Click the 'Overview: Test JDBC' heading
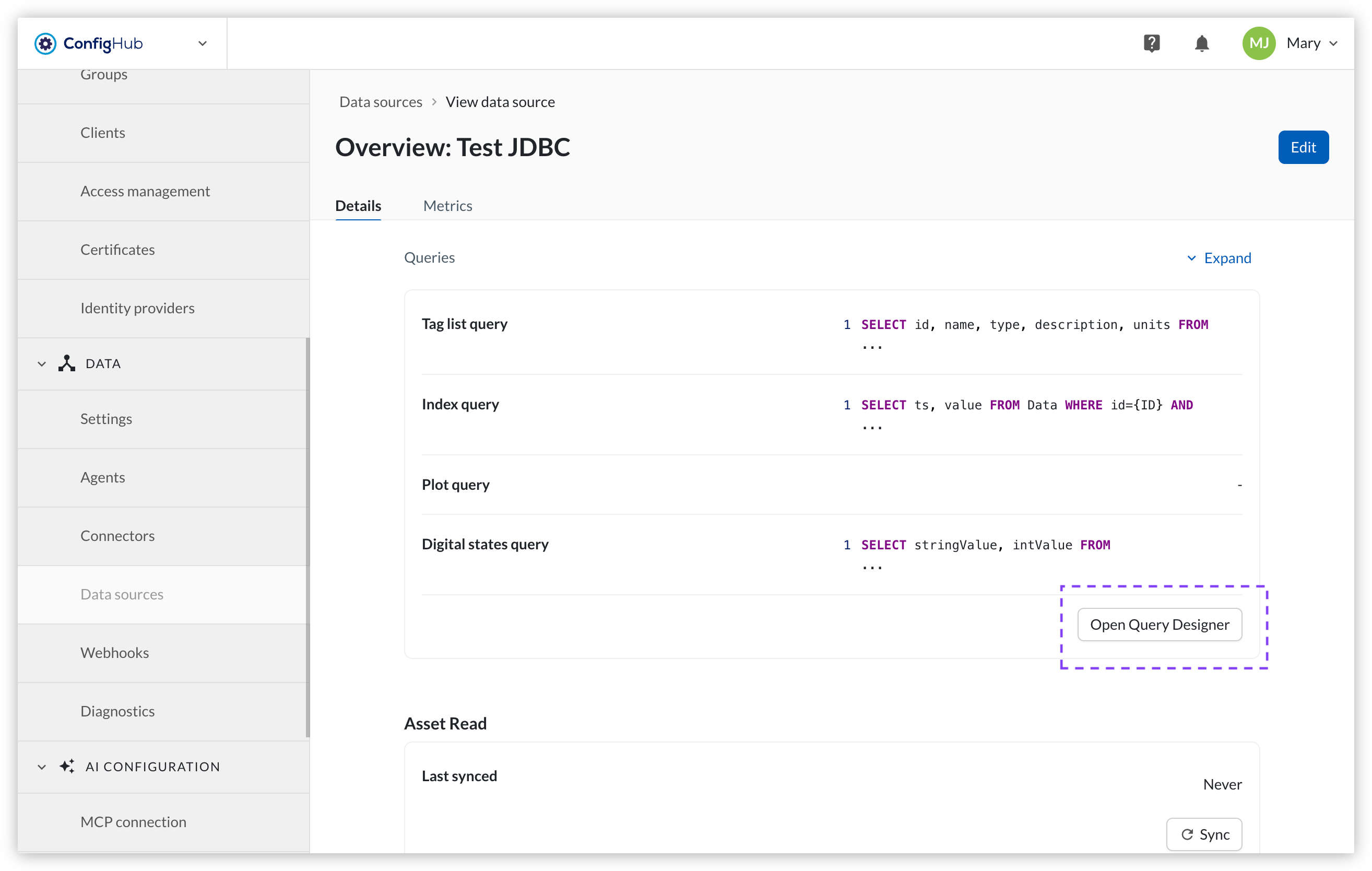 (x=453, y=147)
